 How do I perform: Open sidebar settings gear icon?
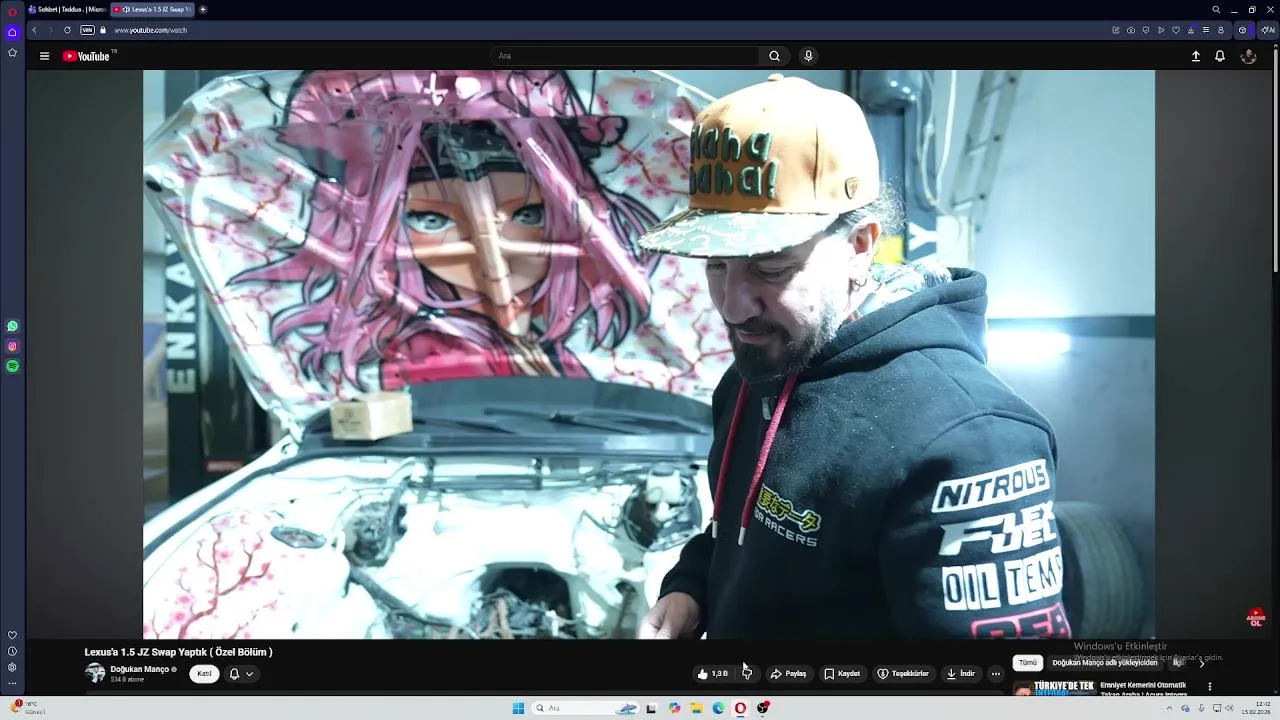tap(12, 667)
